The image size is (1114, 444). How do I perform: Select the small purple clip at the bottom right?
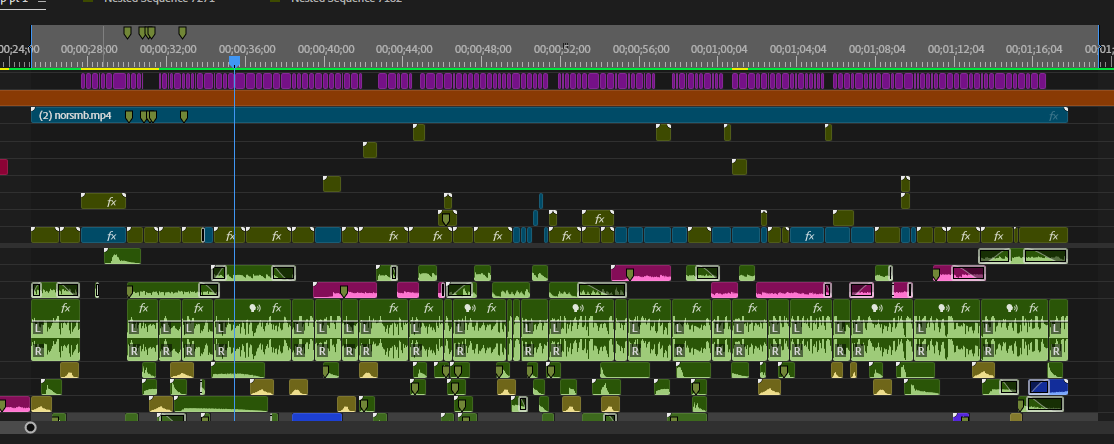[x=961, y=417]
